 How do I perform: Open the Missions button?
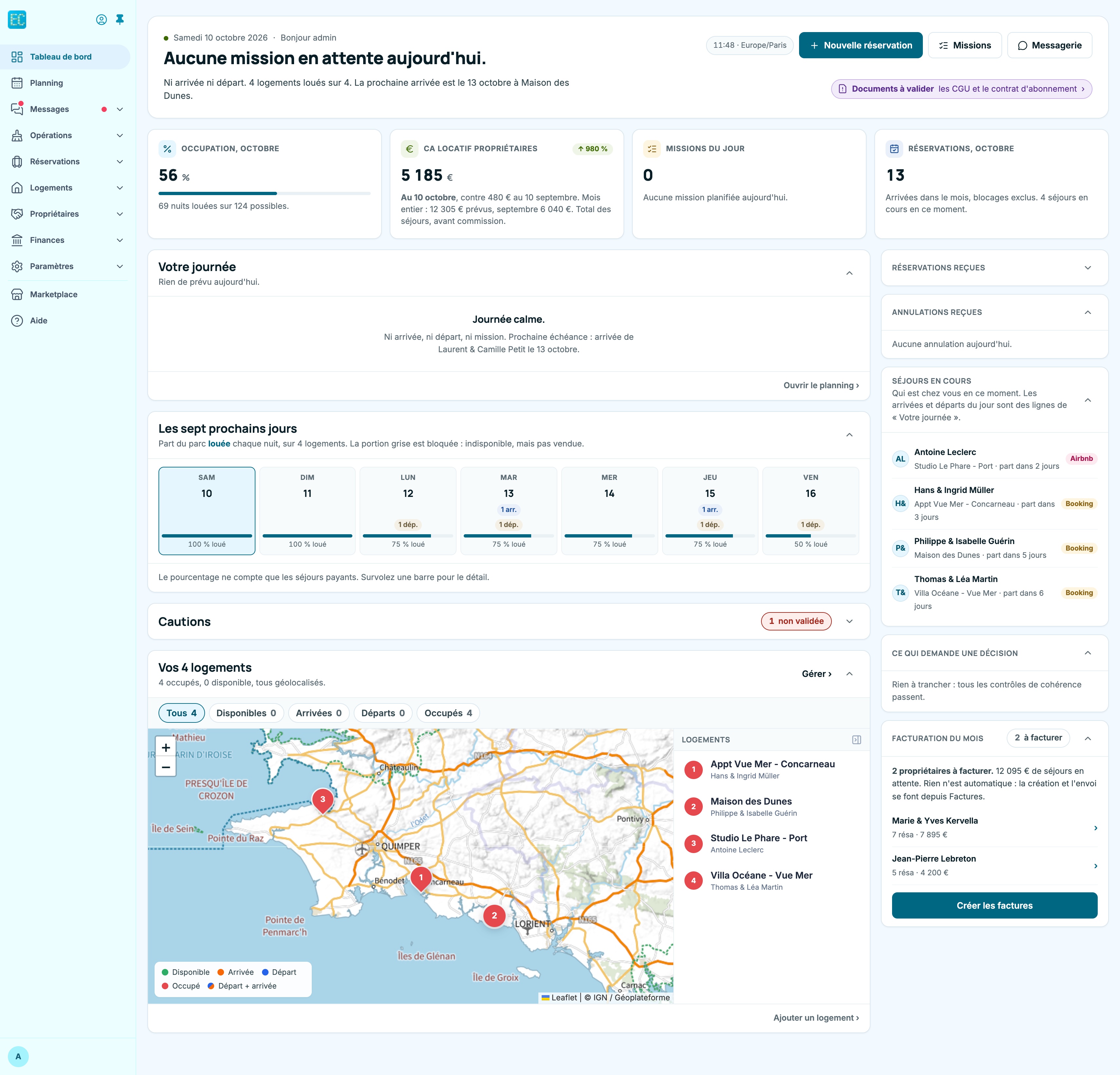click(x=964, y=45)
